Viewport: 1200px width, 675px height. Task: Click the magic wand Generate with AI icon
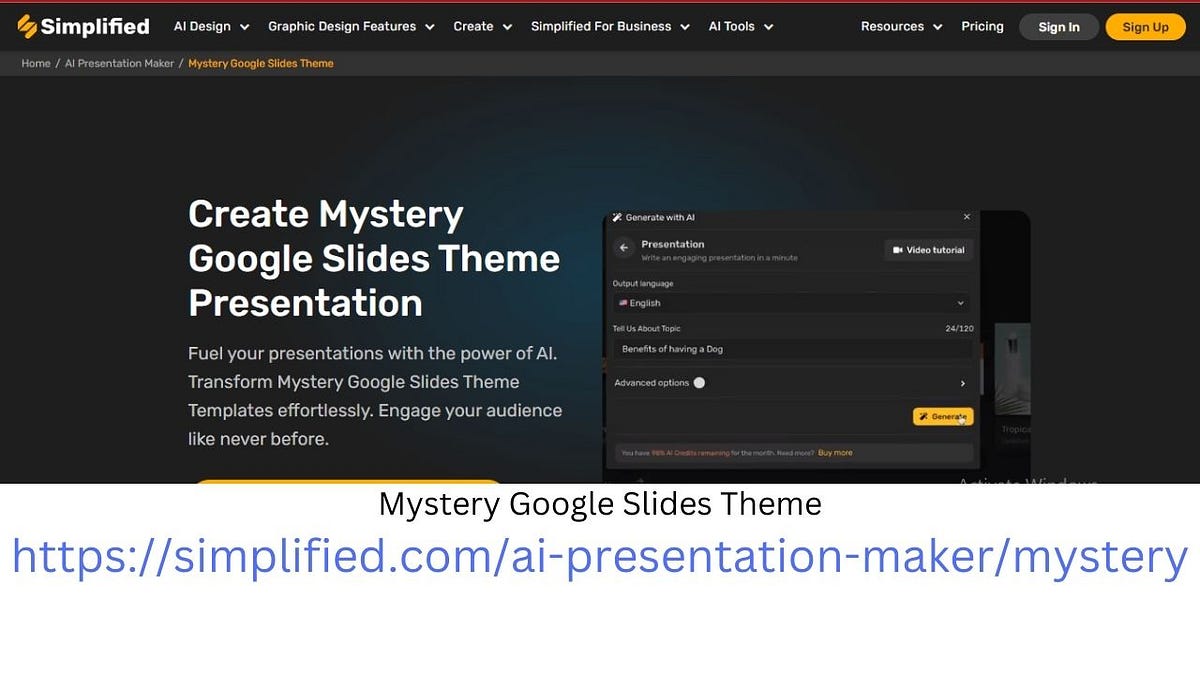click(618, 217)
